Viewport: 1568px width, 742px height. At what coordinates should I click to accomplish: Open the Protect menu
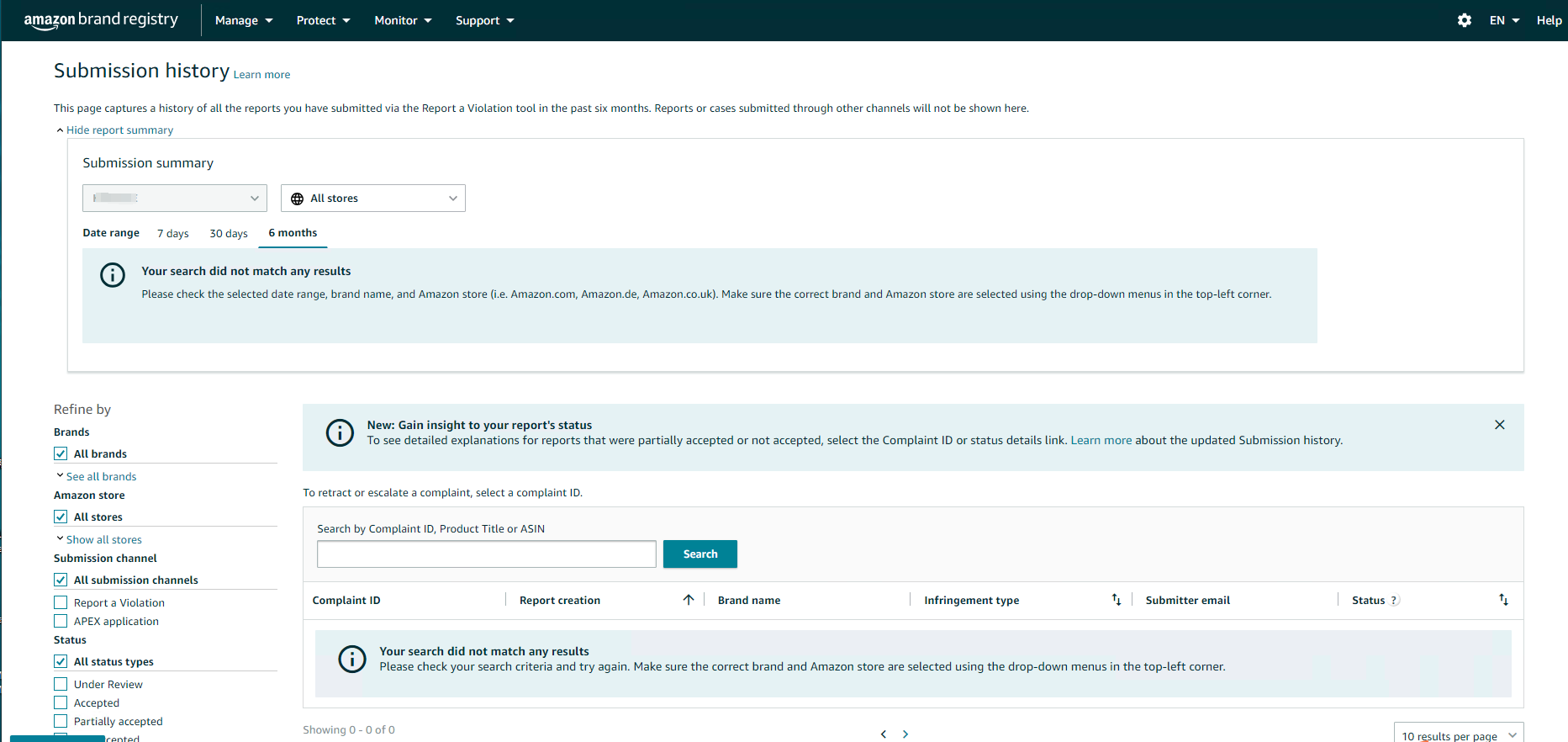pyautogui.click(x=323, y=20)
